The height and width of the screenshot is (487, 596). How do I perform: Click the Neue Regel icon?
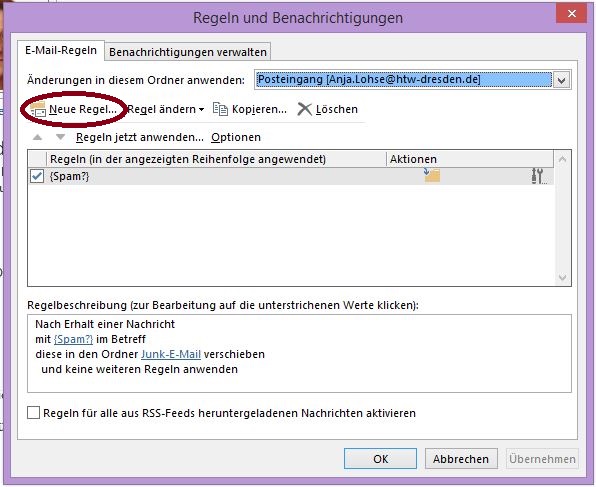pos(38,109)
